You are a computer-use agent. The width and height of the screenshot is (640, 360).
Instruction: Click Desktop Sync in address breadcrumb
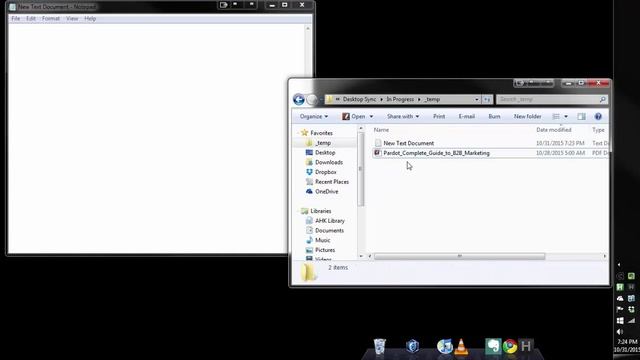tap(359, 99)
